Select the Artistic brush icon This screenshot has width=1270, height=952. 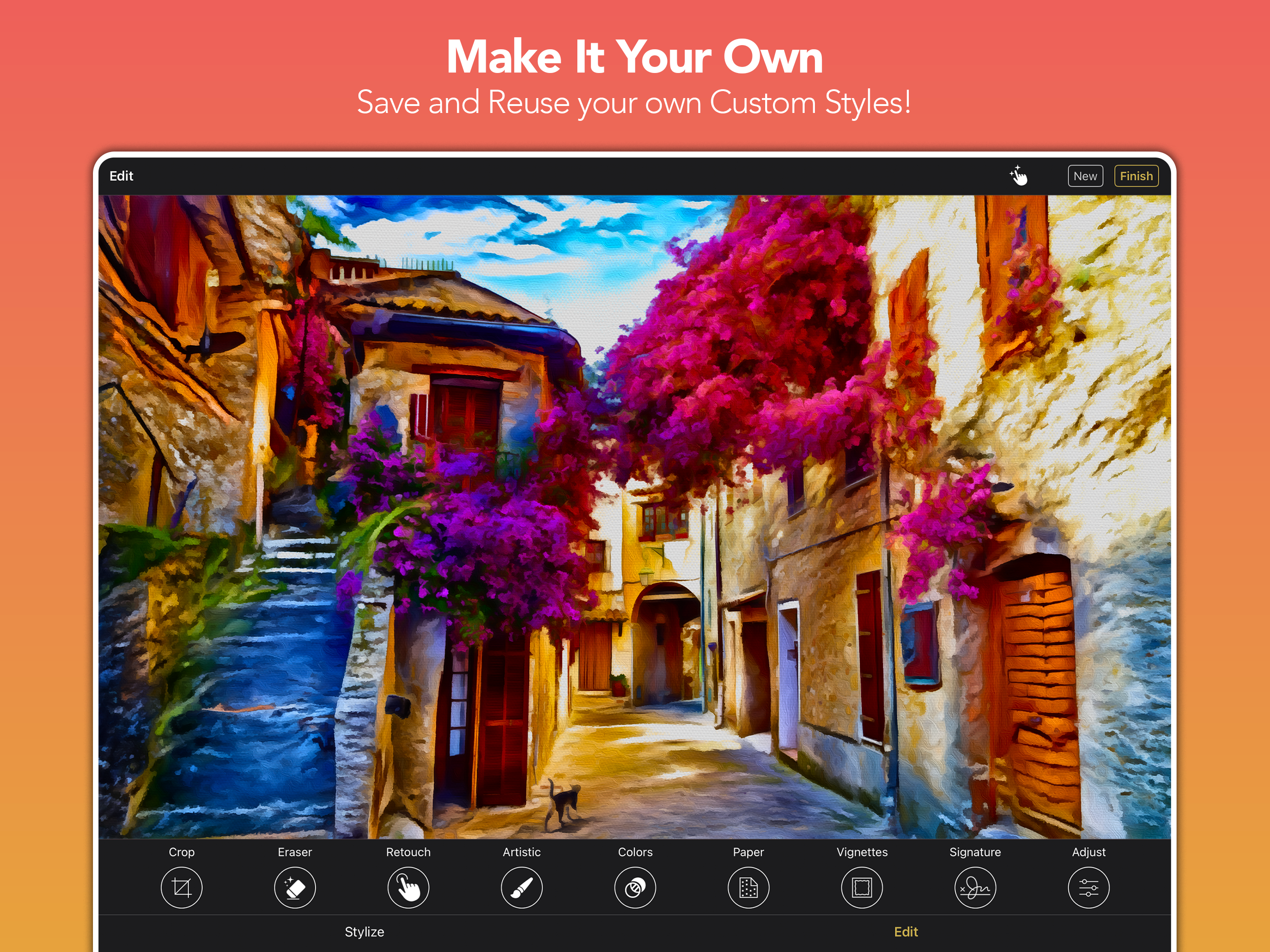pos(521,888)
